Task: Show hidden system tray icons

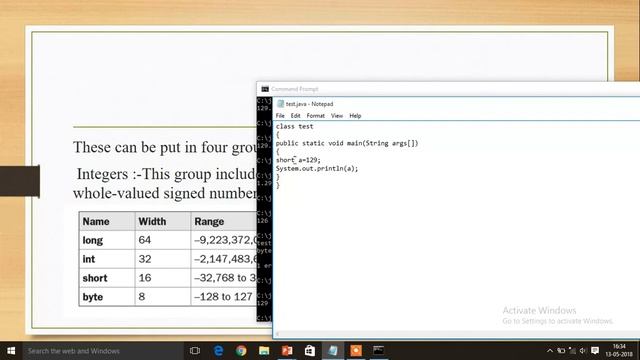Action: point(550,351)
